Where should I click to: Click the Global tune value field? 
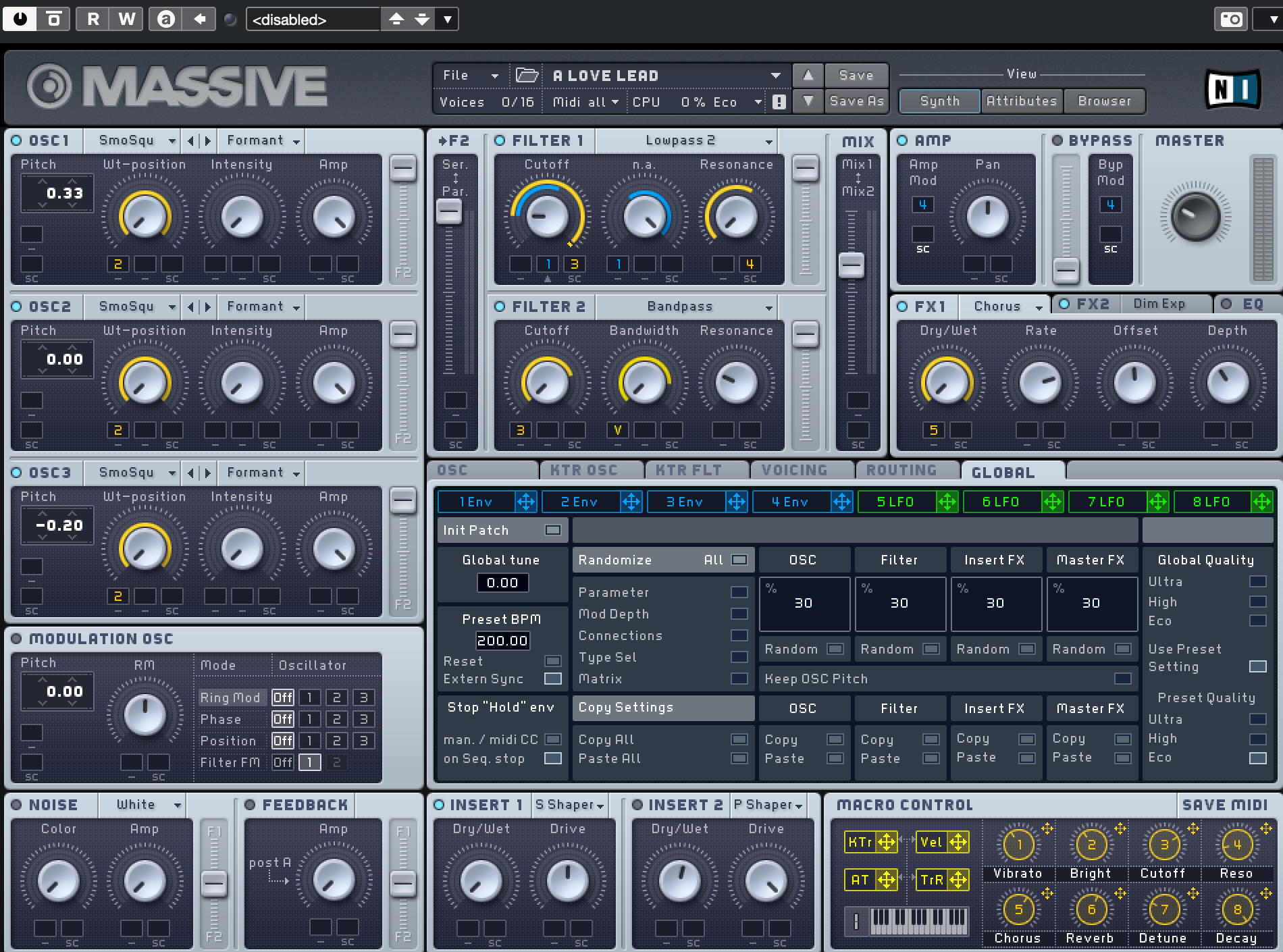click(502, 583)
